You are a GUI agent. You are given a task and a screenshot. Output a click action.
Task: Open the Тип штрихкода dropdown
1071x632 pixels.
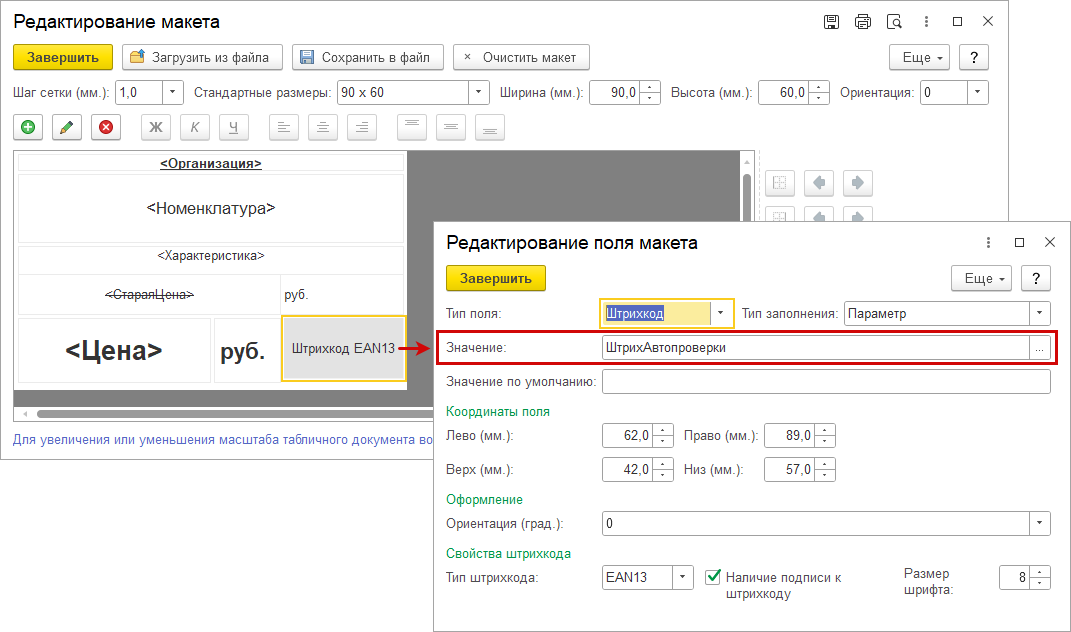tap(682, 577)
